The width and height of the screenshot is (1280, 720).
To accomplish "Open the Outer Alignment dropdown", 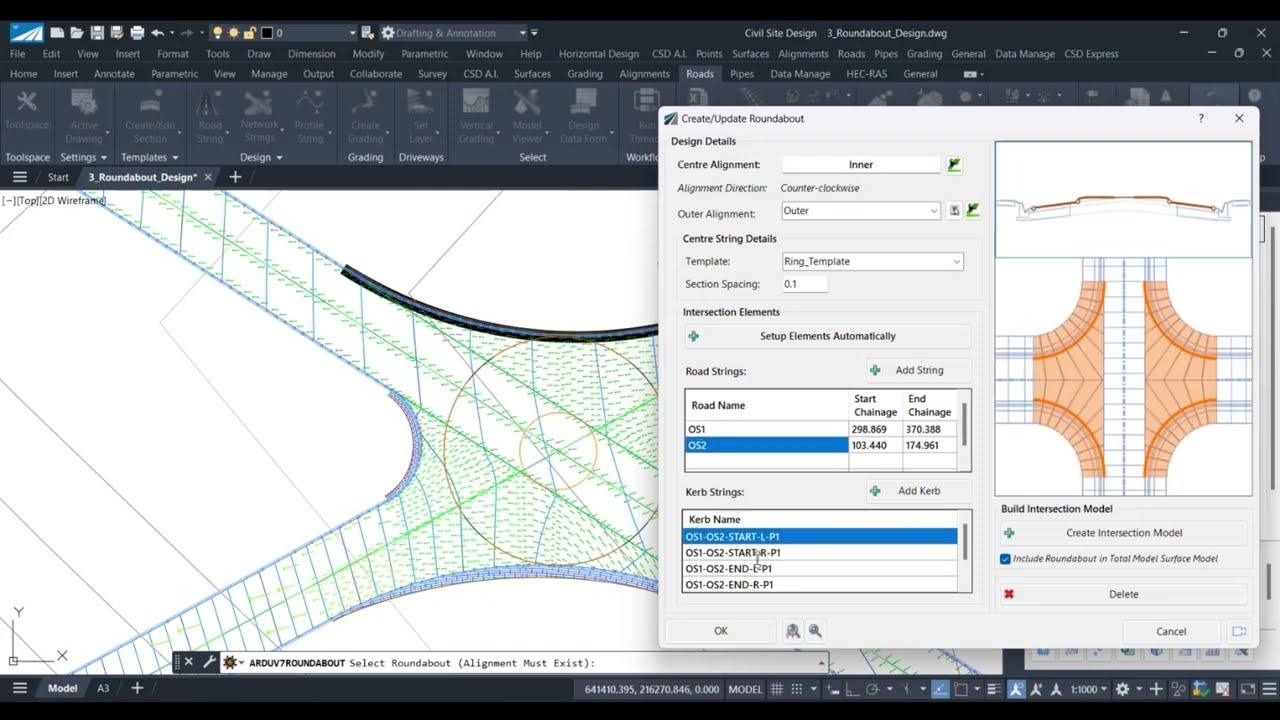I will click(x=934, y=211).
